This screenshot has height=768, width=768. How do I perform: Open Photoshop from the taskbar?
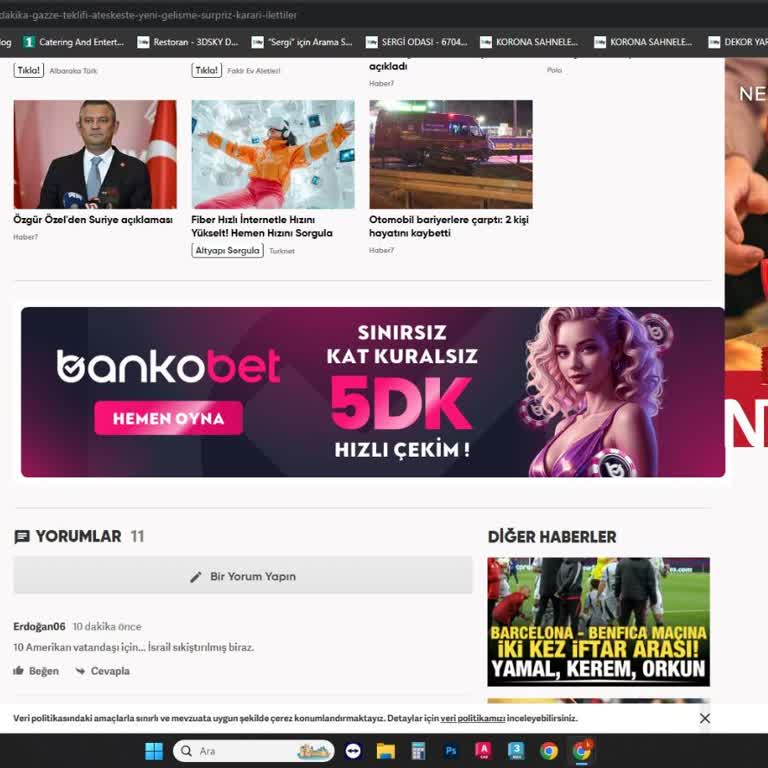(x=451, y=751)
